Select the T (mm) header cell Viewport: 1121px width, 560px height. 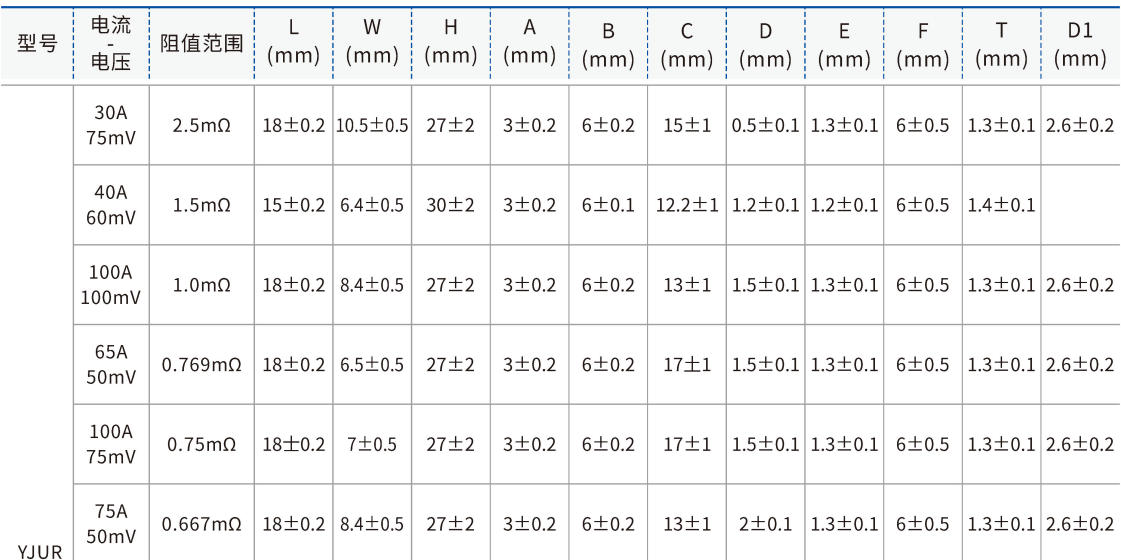pyautogui.click(x=1002, y=45)
